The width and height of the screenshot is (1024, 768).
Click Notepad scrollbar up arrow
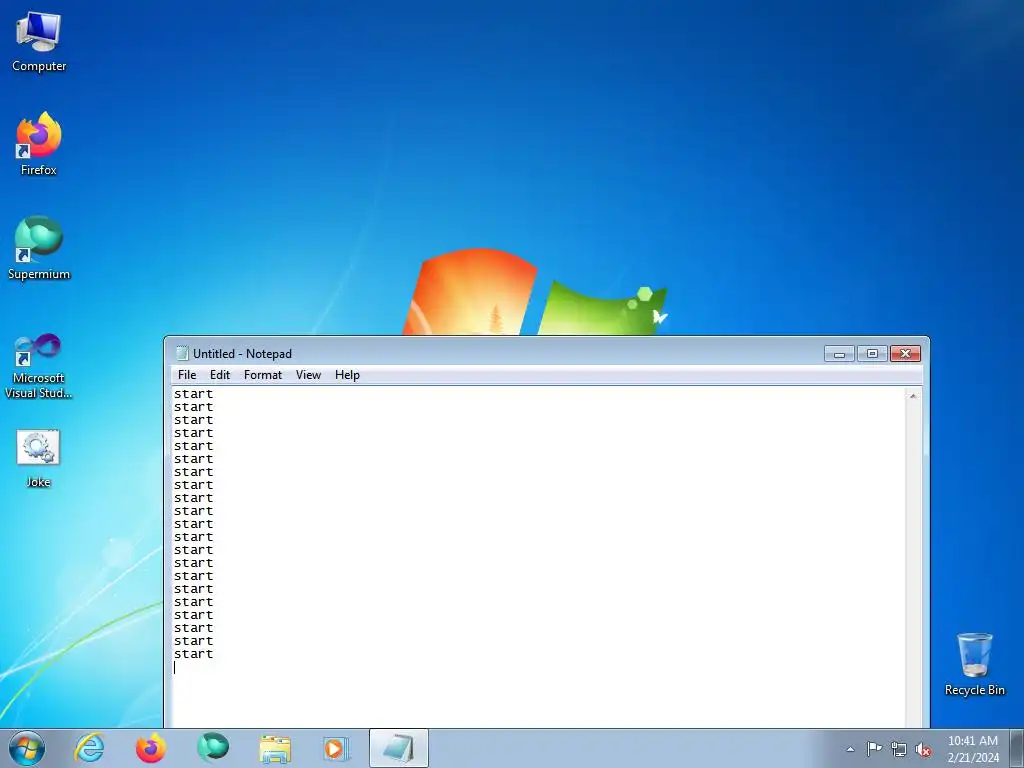(x=913, y=396)
